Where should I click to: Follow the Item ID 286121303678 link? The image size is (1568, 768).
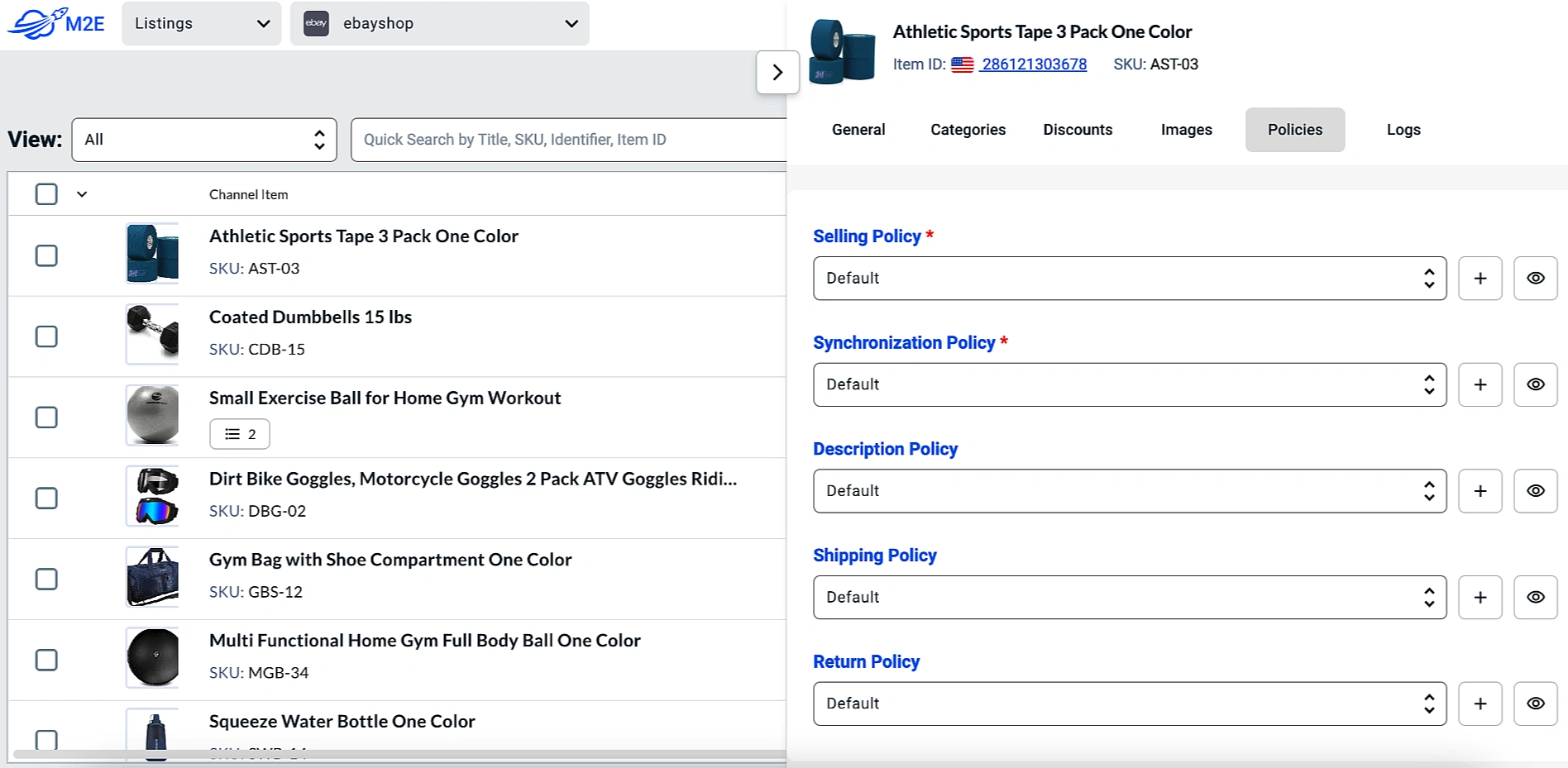(1032, 64)
